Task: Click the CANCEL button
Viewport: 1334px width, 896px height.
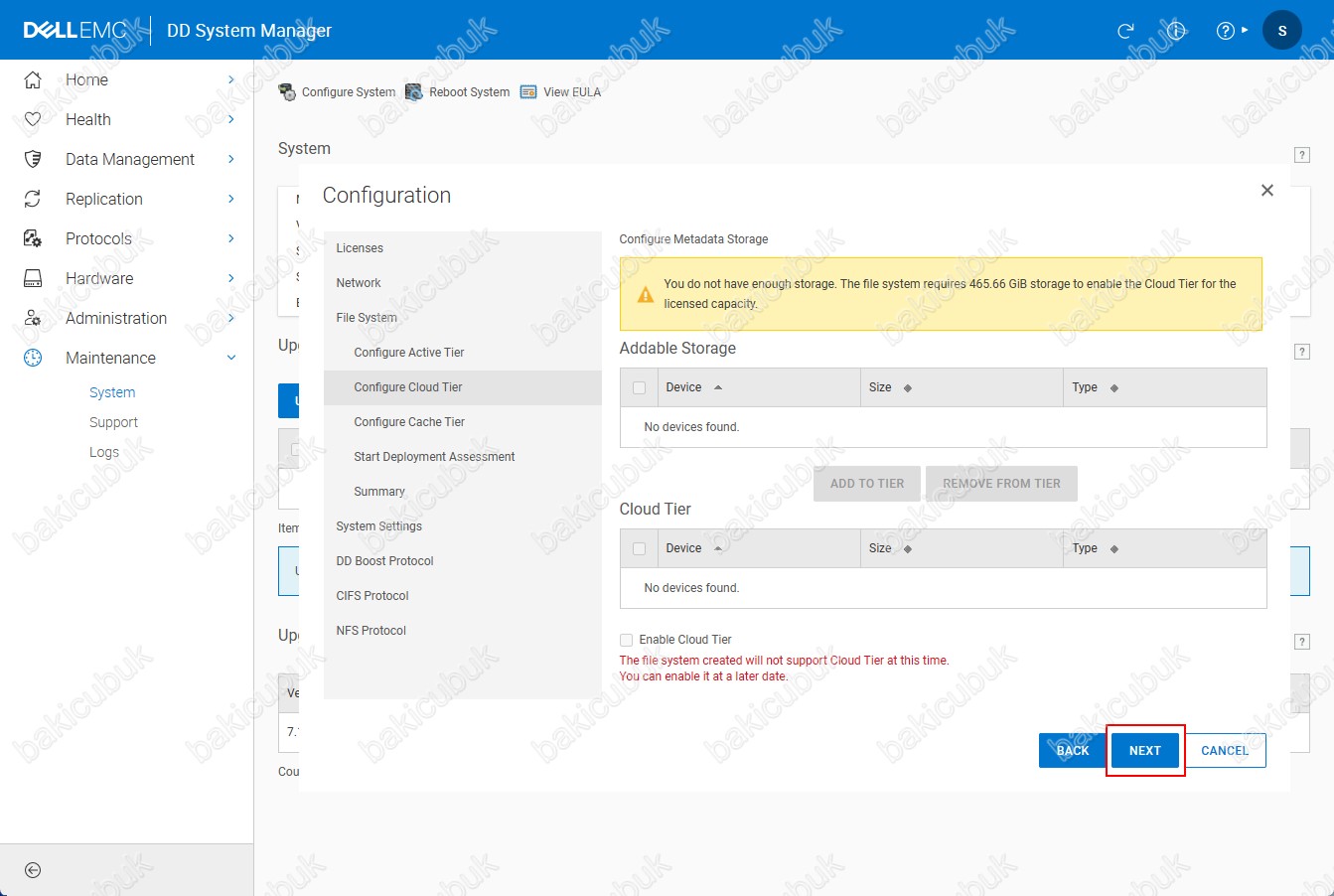Action: click(x=1225, y=751)
